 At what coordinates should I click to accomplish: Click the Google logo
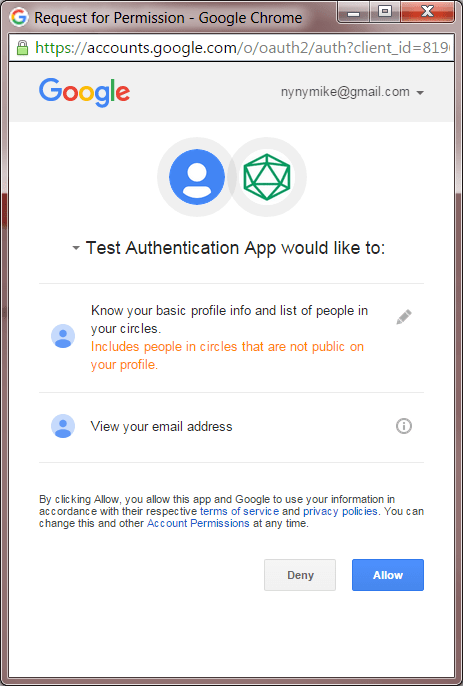click(84, 93)
